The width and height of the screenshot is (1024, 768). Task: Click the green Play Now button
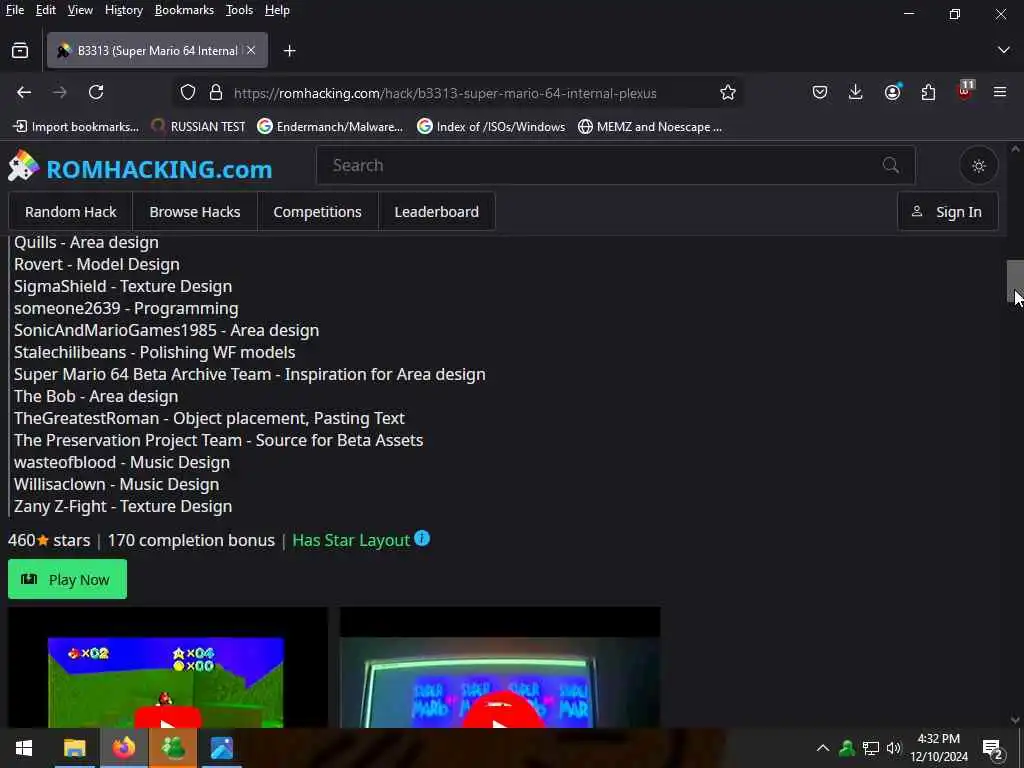[67, 579]
